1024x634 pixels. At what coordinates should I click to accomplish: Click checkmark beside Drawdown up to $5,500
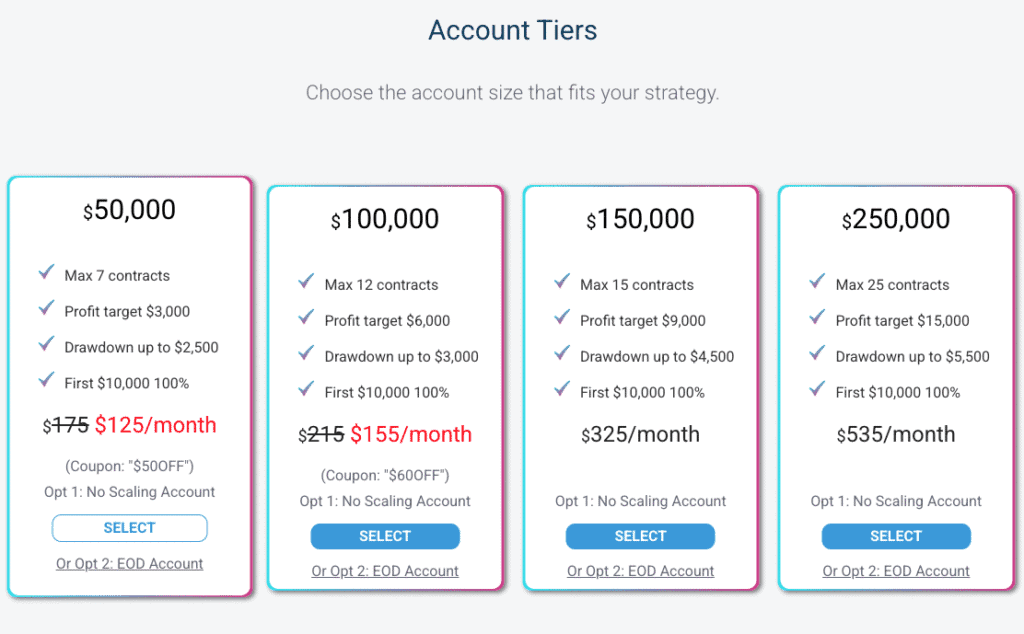pyautogui.click(x=818, y=354)
